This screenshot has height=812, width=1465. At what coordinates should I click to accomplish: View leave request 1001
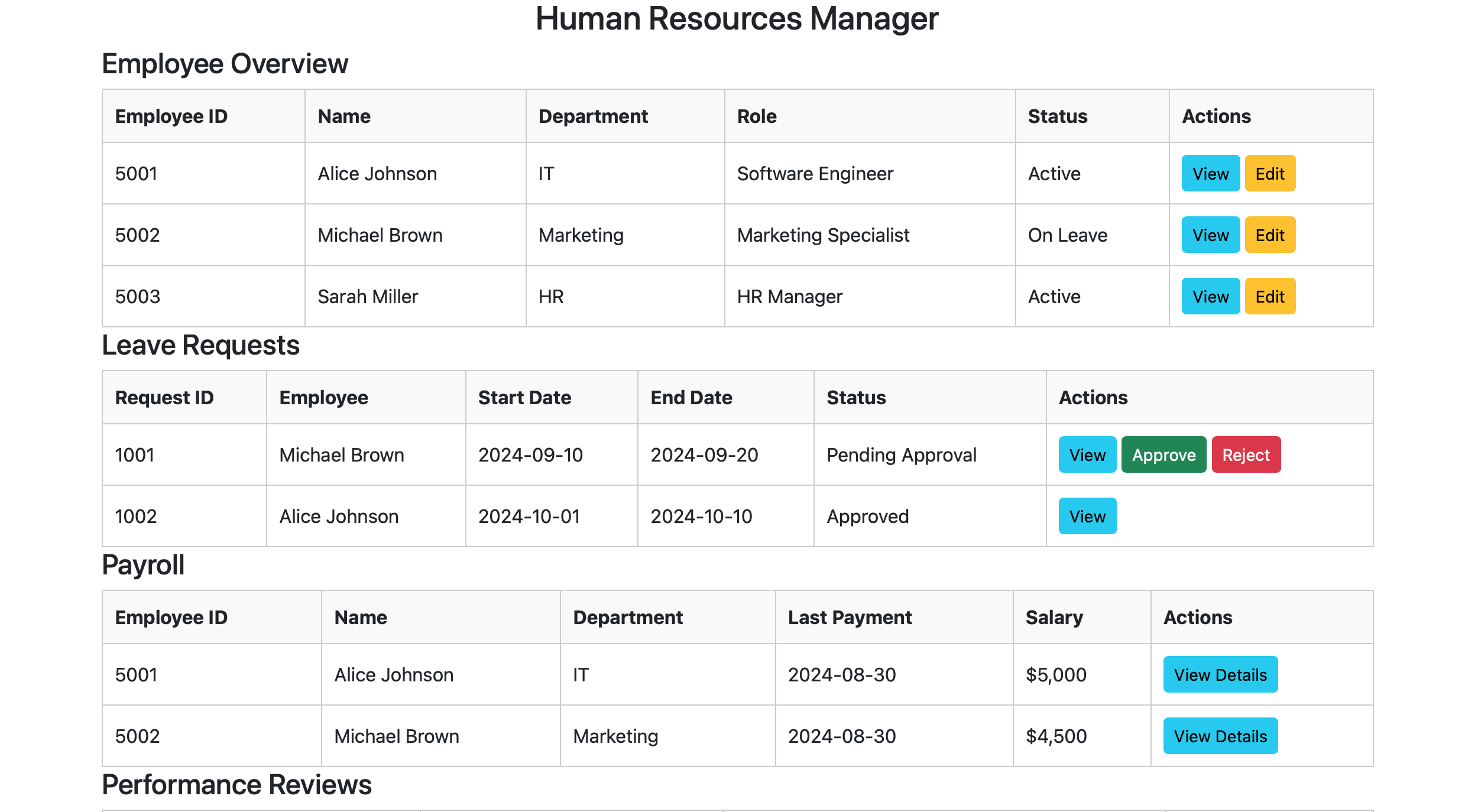[x=1087, y=455]
